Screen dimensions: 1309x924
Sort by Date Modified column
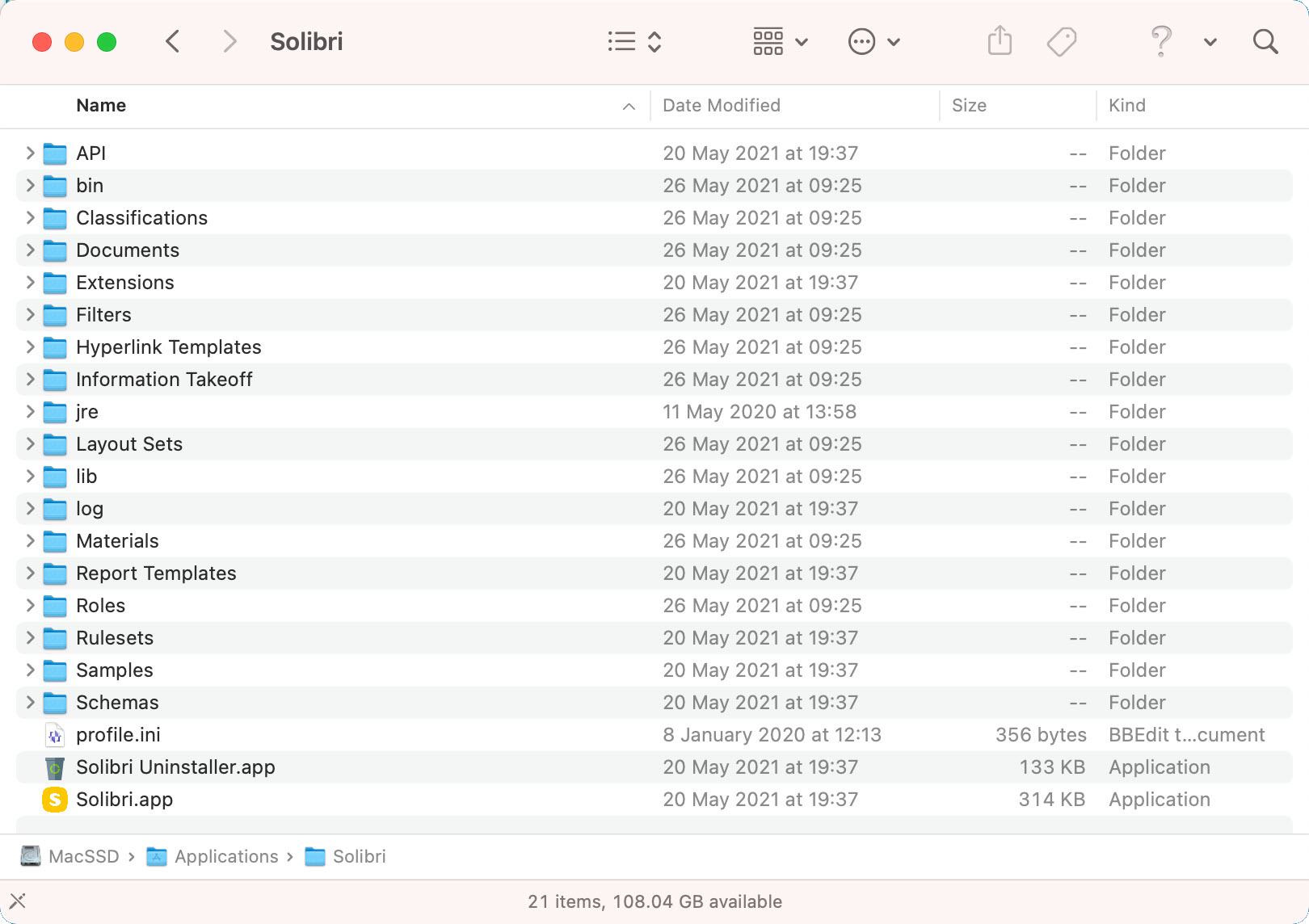[x=722, y=106]
